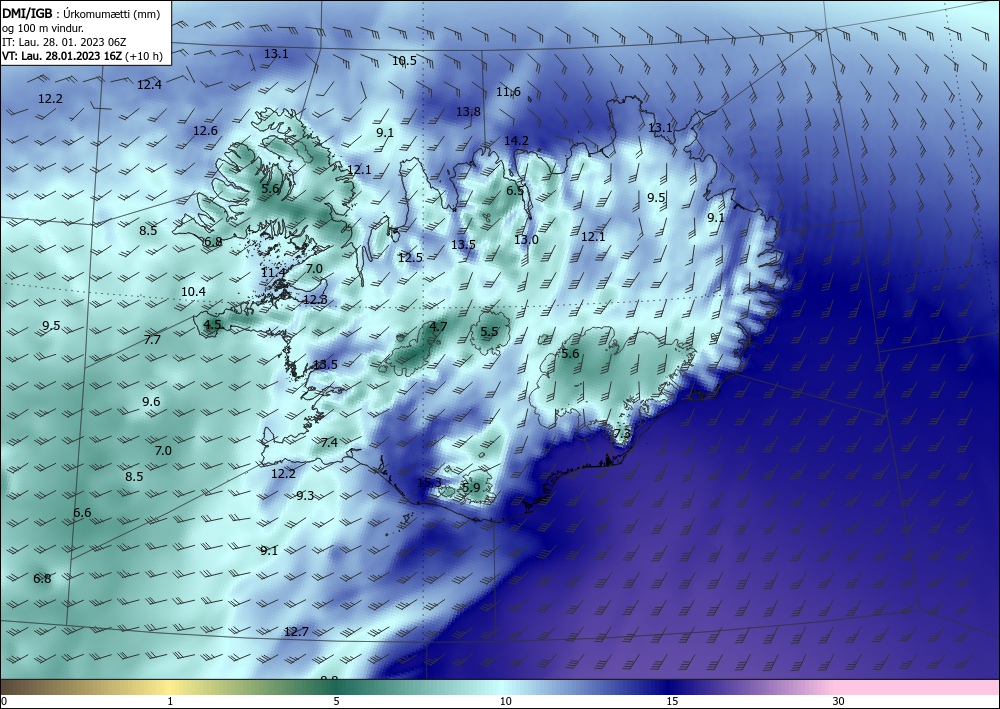Click the color scale label 5
Viewport: 1000px width, 709px height.
pyautogui.click(x=336, y=701)
